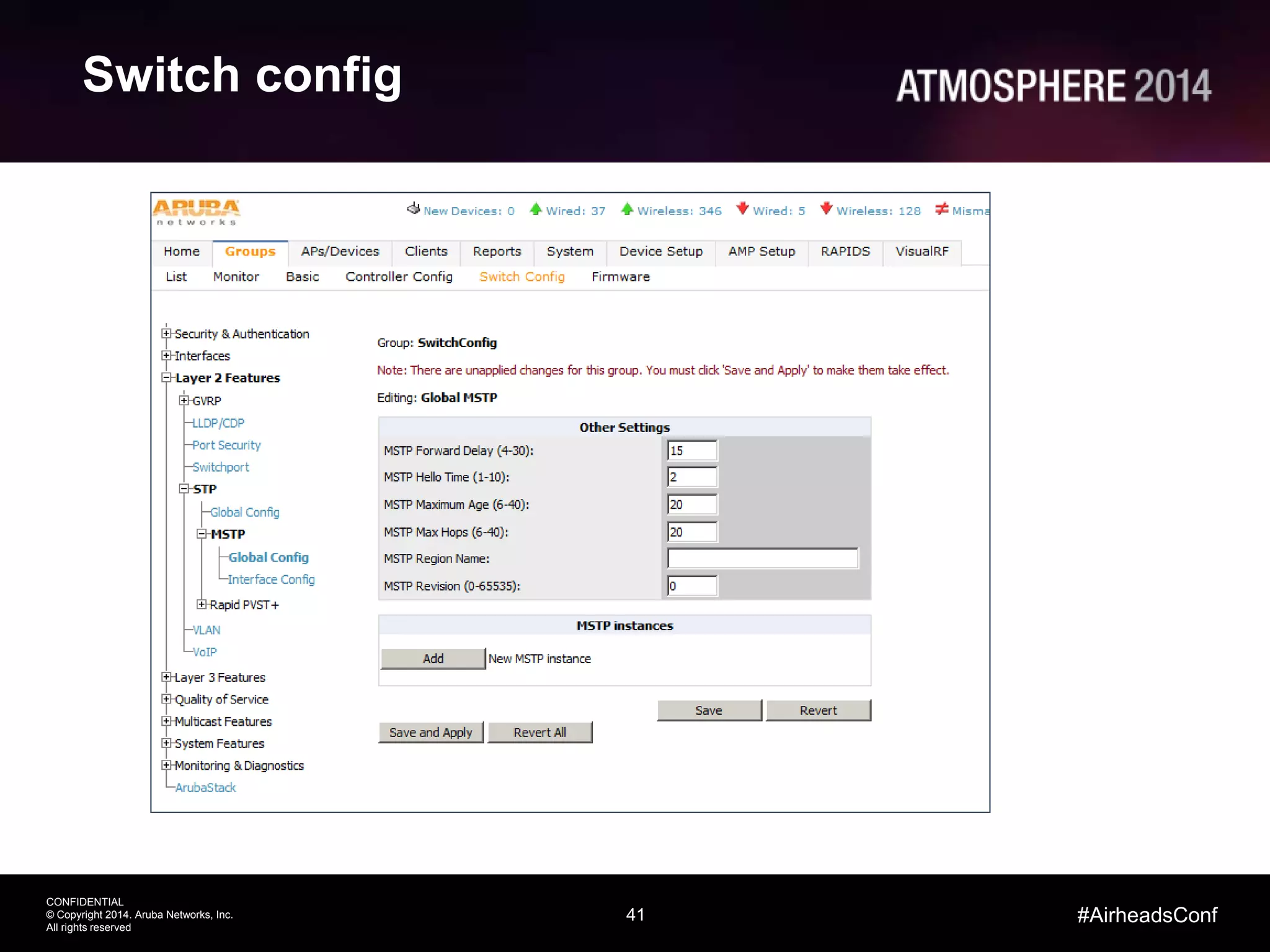This screenshot has width=1270, height=952.
Task: Expand the GVRP tree node
Action: (x=184, y=400)
